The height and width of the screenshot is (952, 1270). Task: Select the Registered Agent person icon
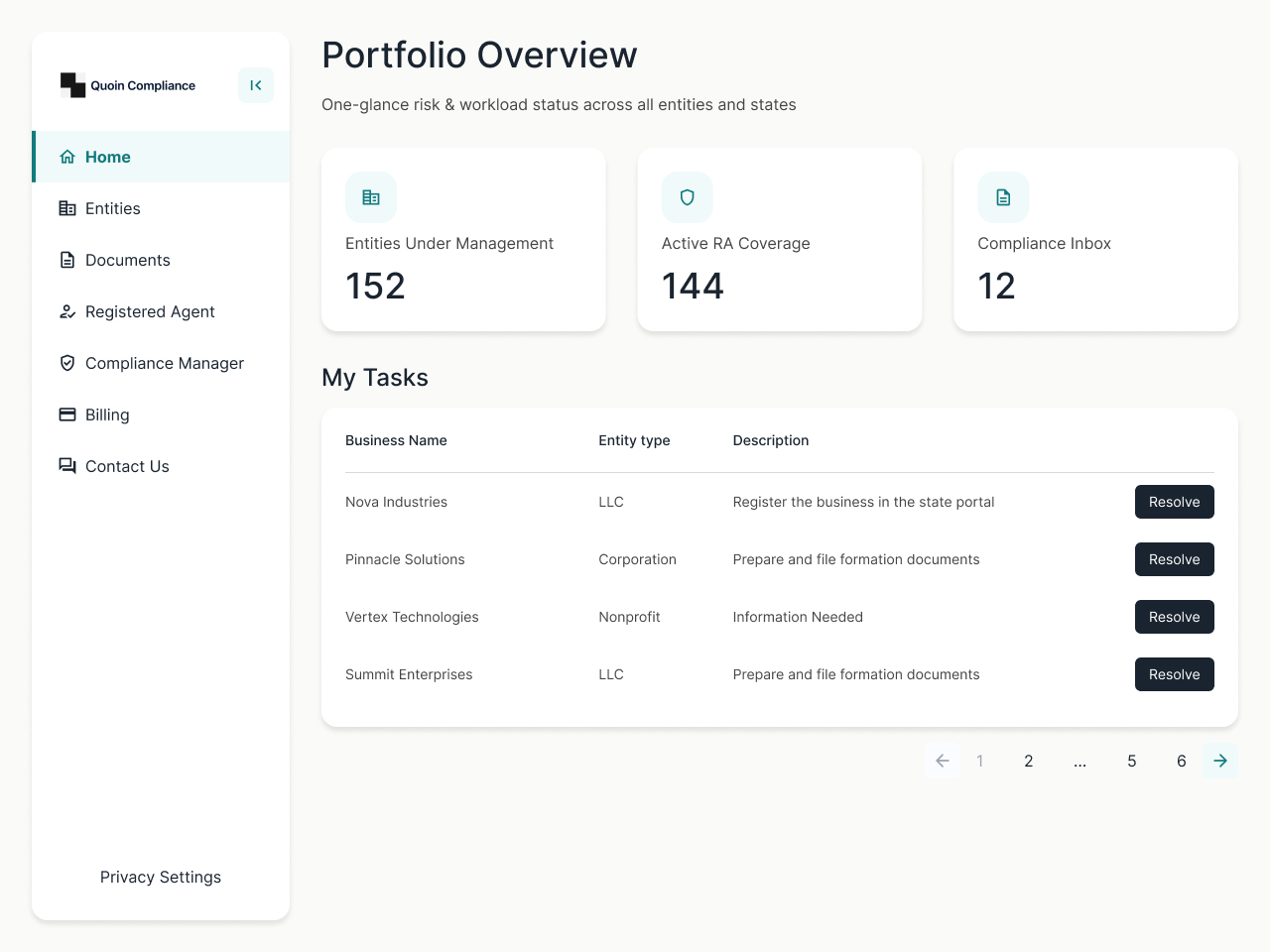click(67, 311)
